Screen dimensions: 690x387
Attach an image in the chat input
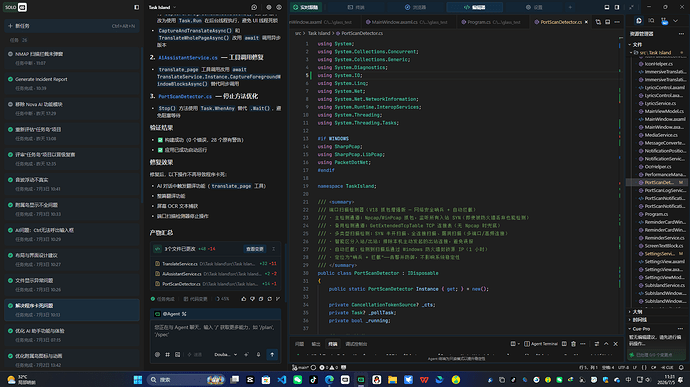click(177, 354)
